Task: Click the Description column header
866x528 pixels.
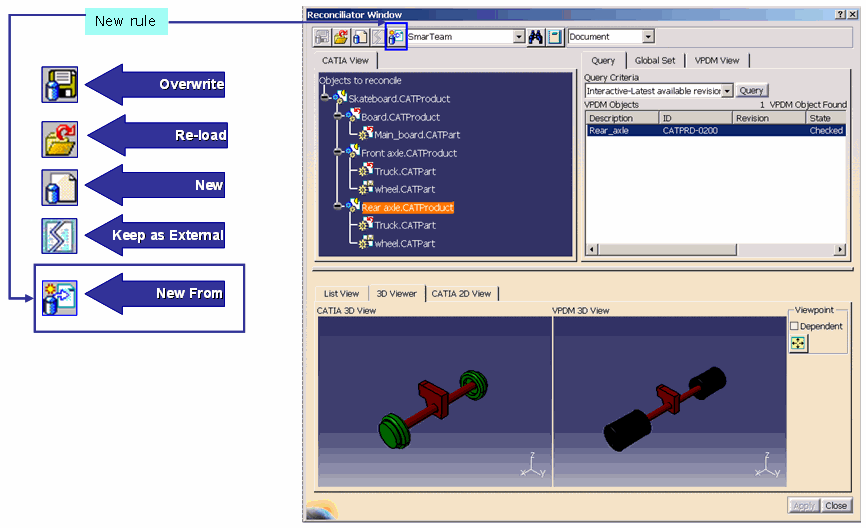Action: click(622, 118)
